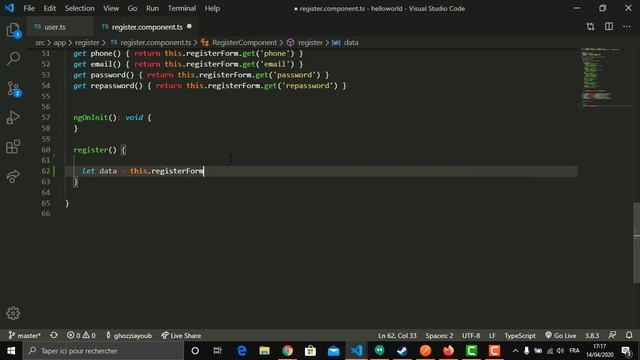Open the Run menu

(x=152, y=8)
